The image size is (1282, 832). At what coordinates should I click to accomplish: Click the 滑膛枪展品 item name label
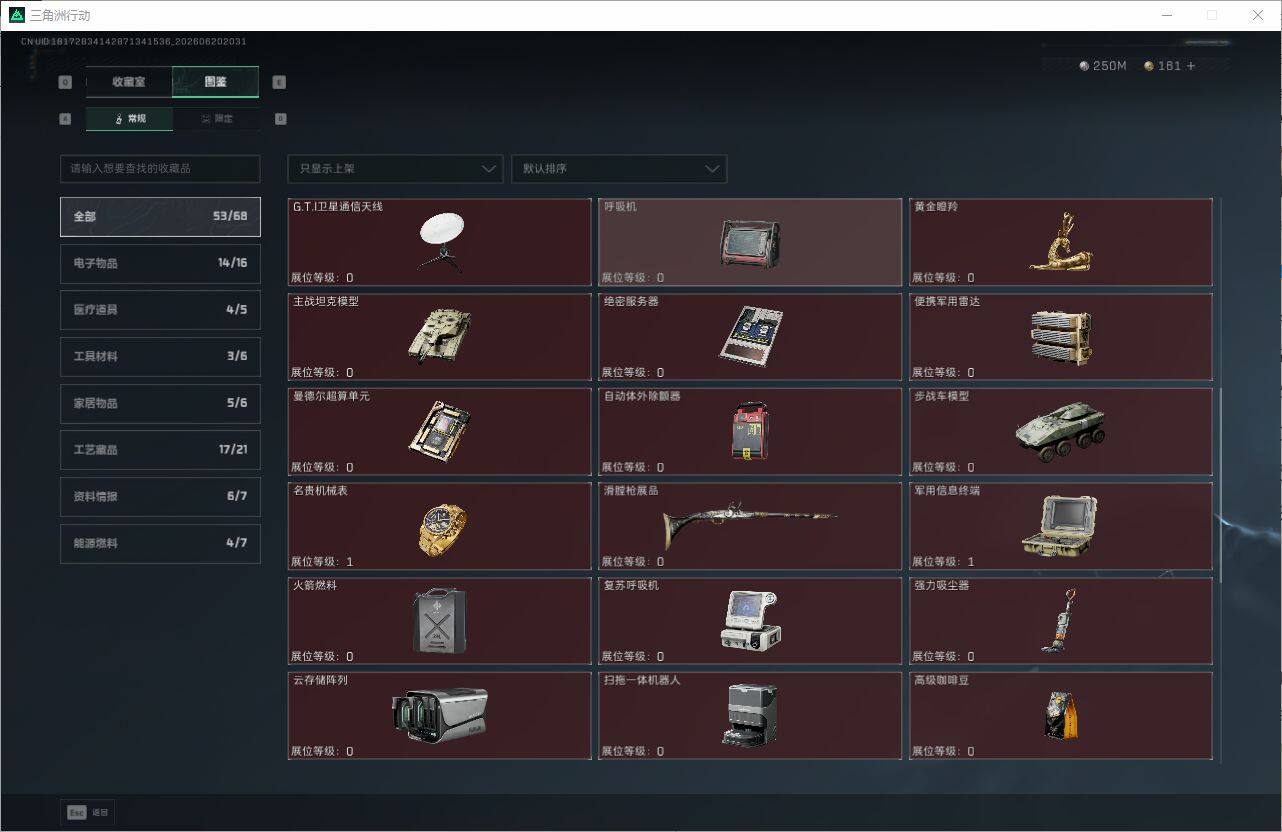click(631, 491)
